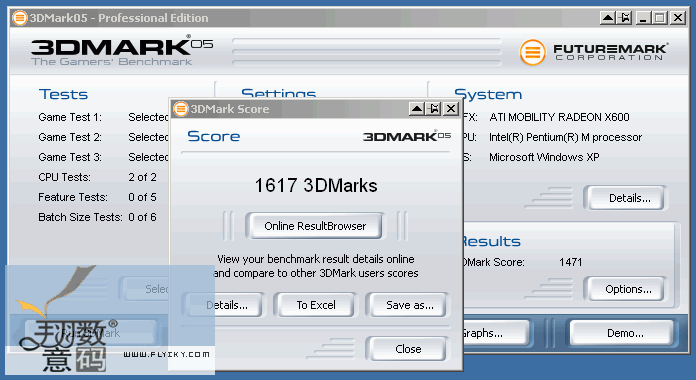The height and width of the screenshot is (380, 696).
Task: Minimize the main 3DMark05 window
Action: [643, 18]
